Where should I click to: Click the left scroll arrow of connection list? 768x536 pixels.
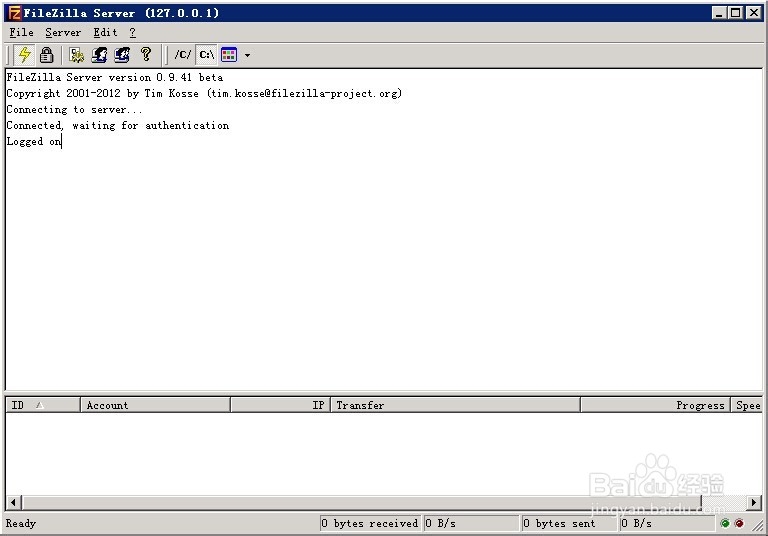(x=13, y=502)
